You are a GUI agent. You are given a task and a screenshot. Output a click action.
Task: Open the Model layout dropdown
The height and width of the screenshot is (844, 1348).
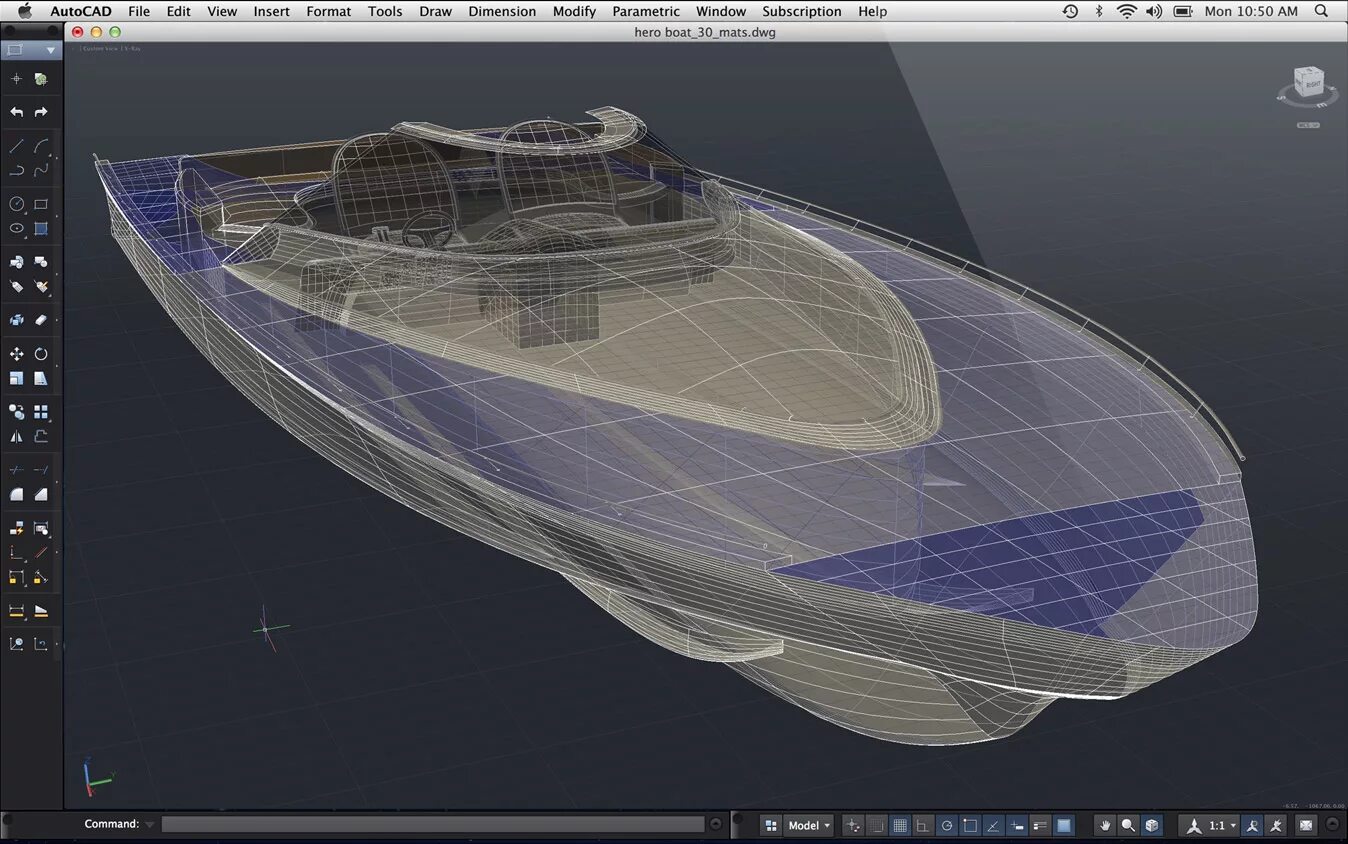809,825
